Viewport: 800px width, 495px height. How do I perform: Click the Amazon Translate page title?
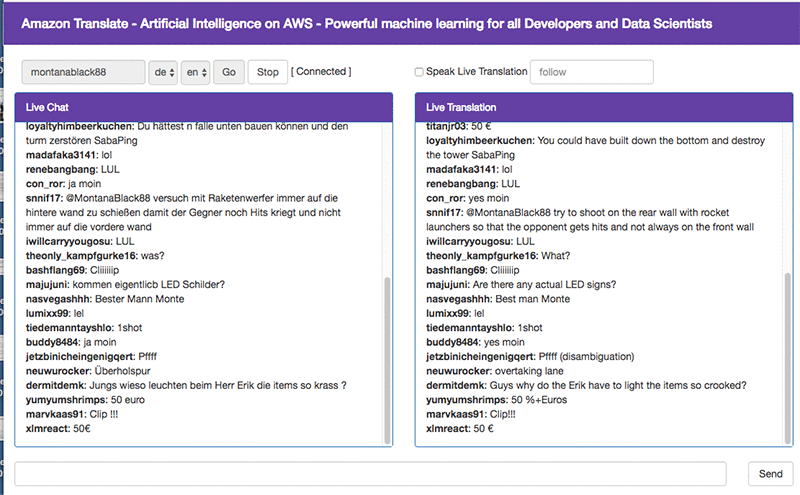[366, 23]
